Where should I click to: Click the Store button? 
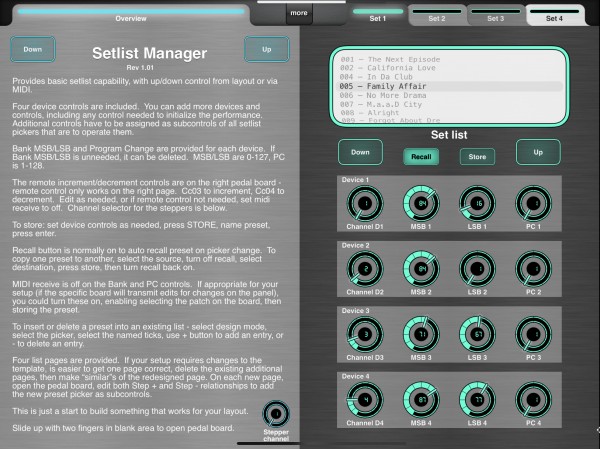click(477, 157)
